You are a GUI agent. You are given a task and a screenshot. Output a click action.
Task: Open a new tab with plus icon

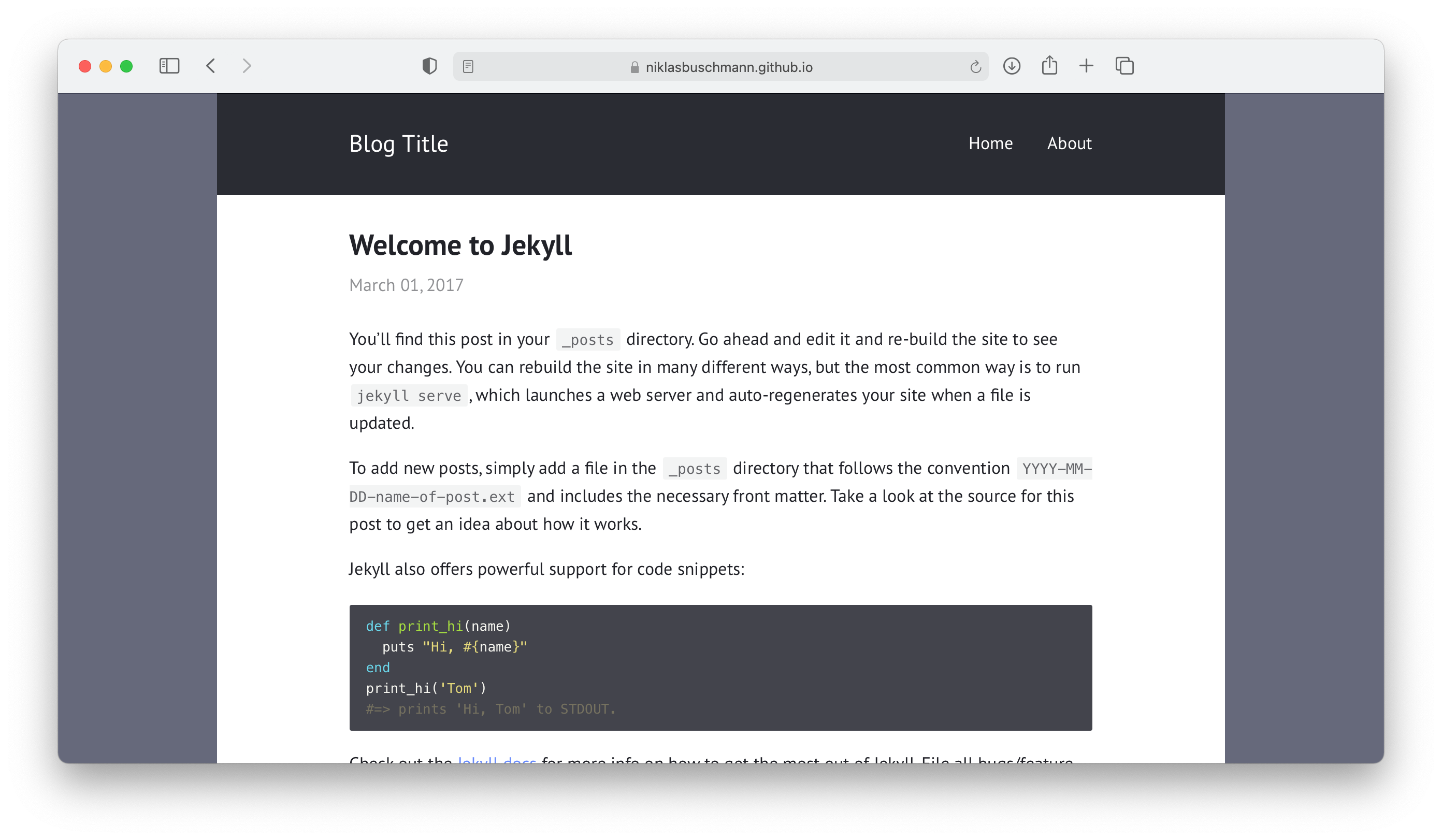pos(1086,66)
